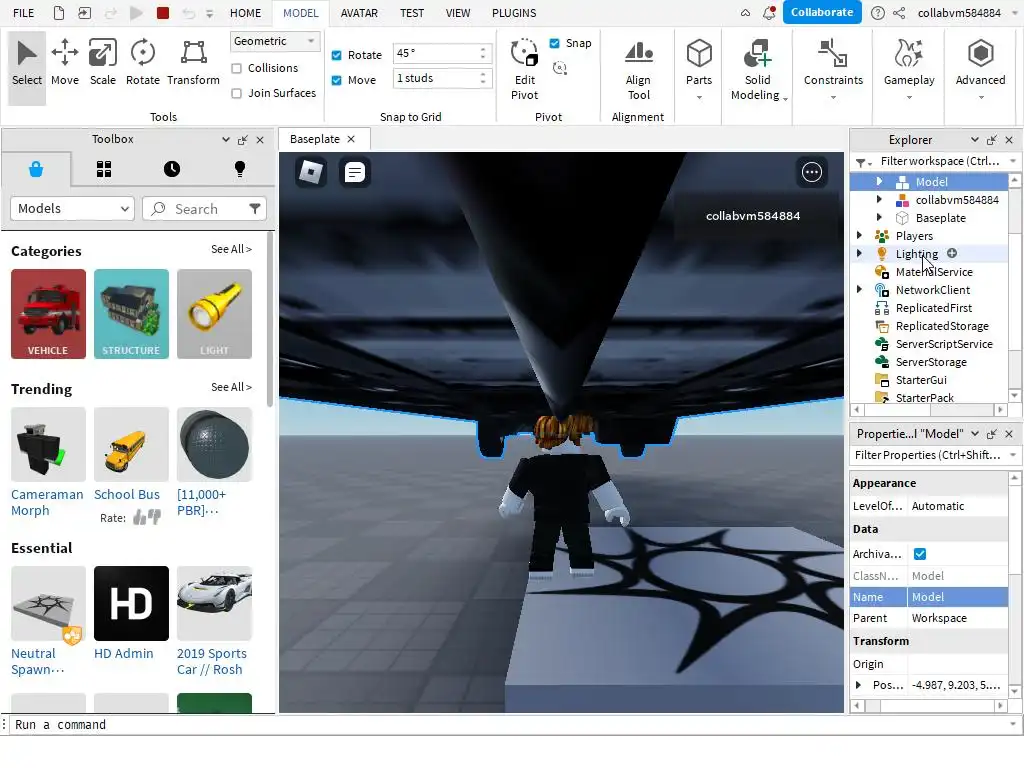
Task: Select ServerScriptService in Explorer
Action: point(944,344)
